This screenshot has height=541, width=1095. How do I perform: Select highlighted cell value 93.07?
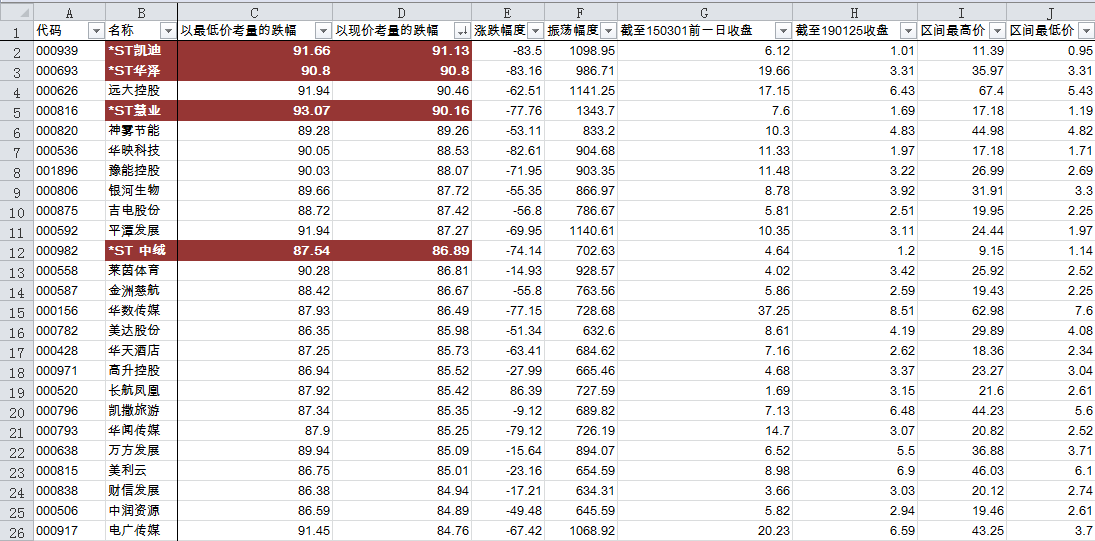click(x=255, y=111)
